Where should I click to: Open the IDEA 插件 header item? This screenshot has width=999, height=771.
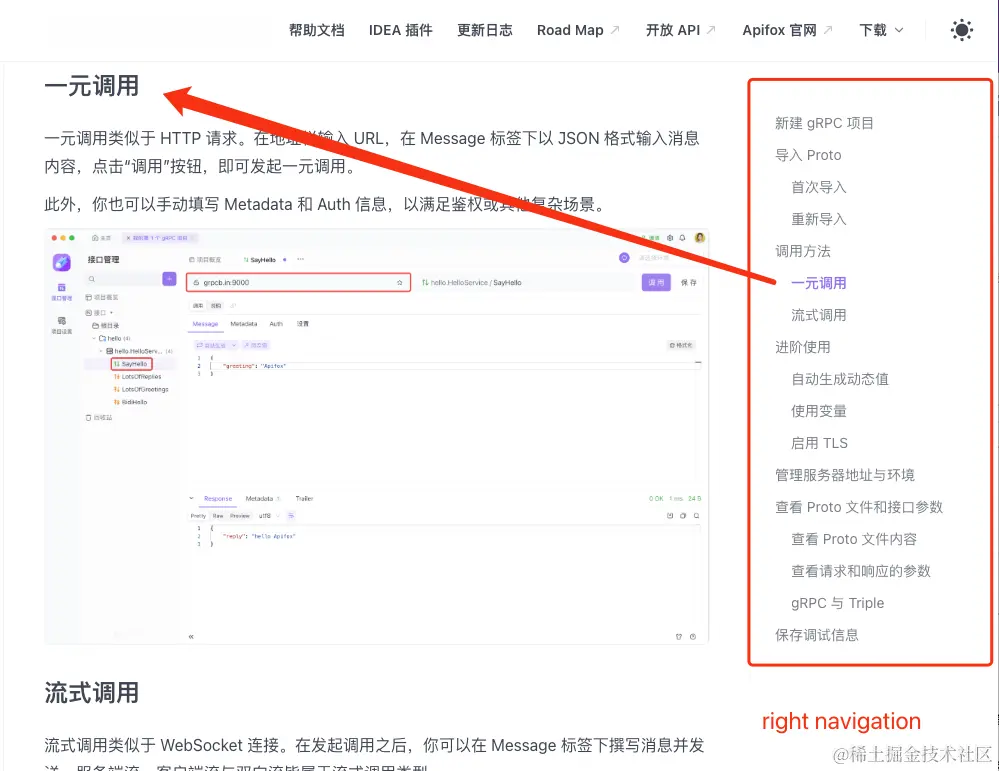(400, 30)
